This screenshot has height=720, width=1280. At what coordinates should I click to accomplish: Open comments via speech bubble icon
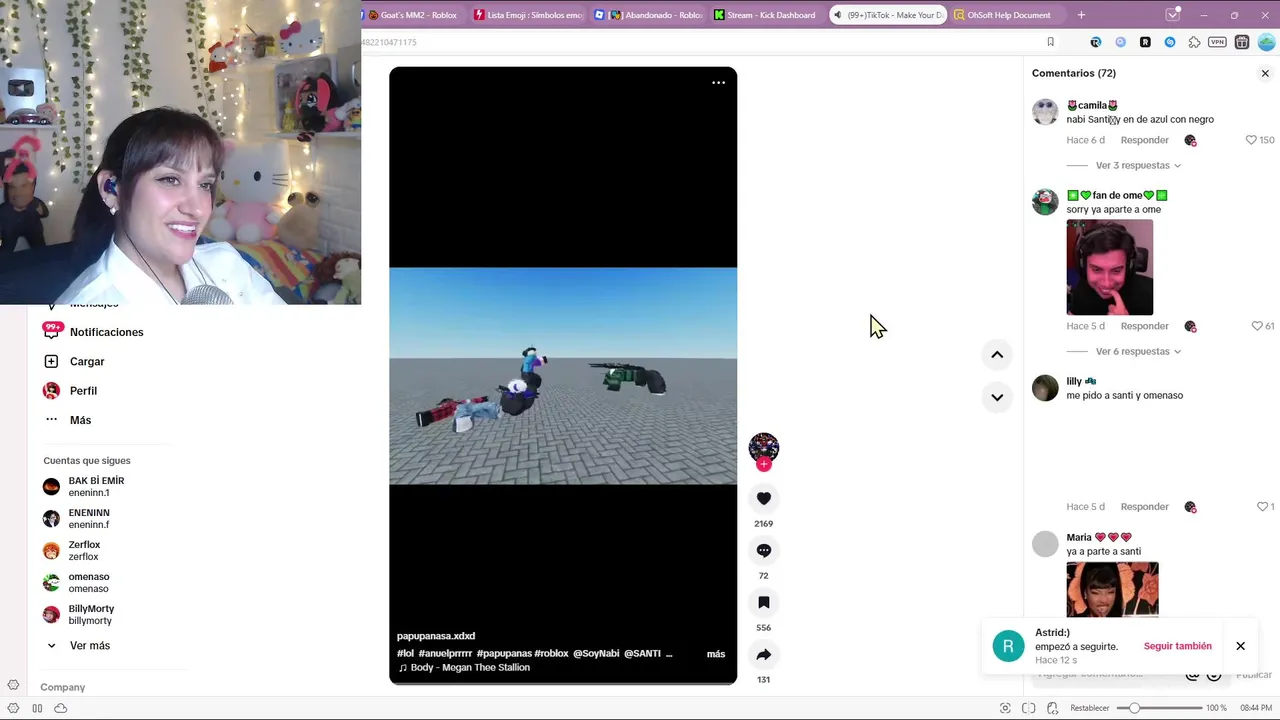pyautogui.click(x=764, y=550)
